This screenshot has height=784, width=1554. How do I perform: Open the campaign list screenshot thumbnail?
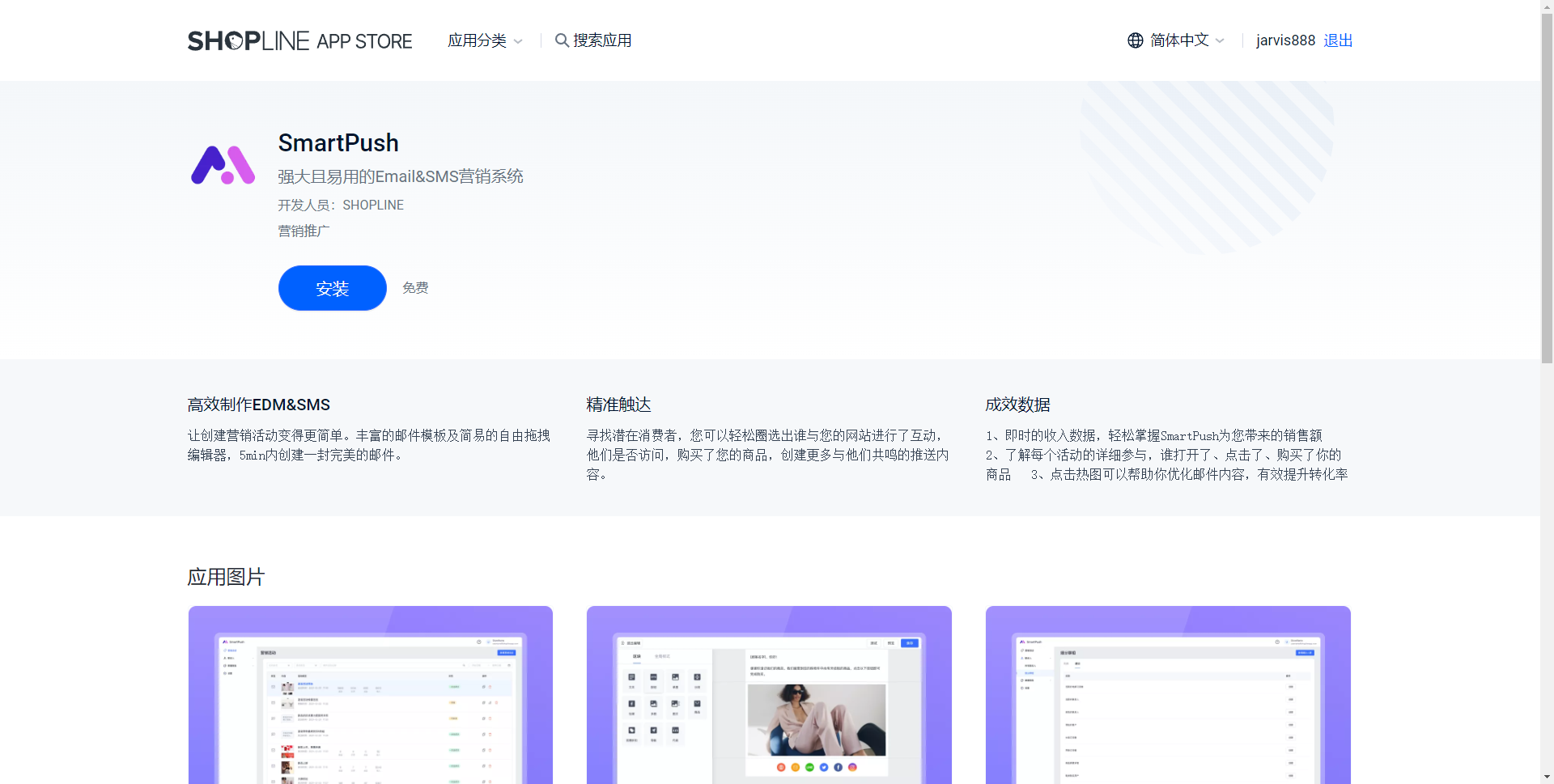tap(371, 694)
